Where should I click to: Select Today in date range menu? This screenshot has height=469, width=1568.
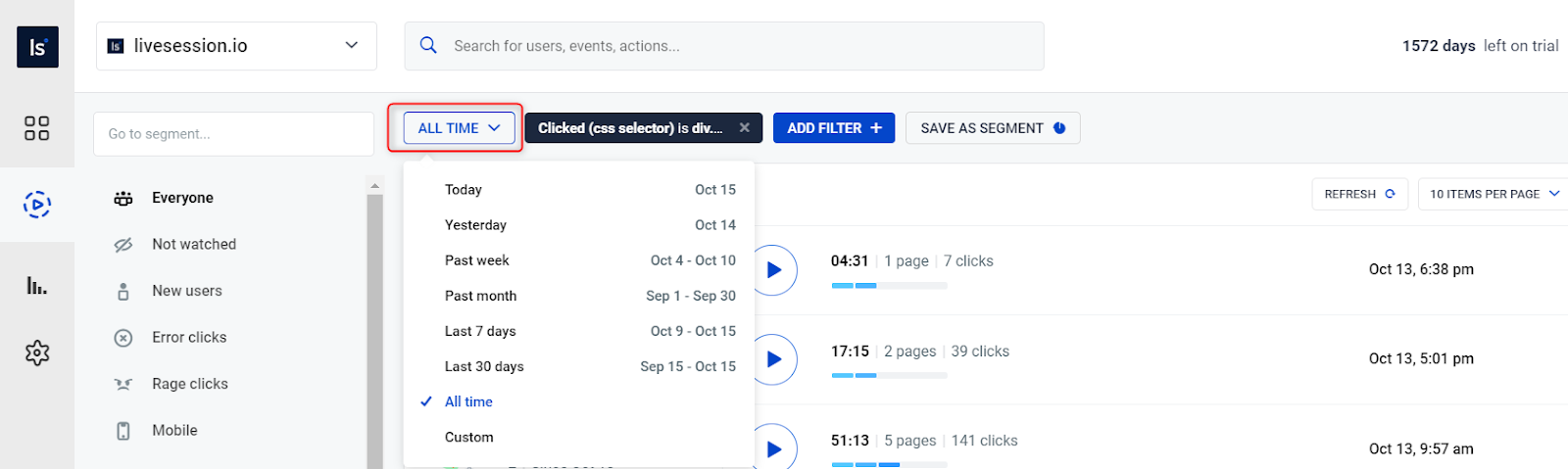point(579,190)
